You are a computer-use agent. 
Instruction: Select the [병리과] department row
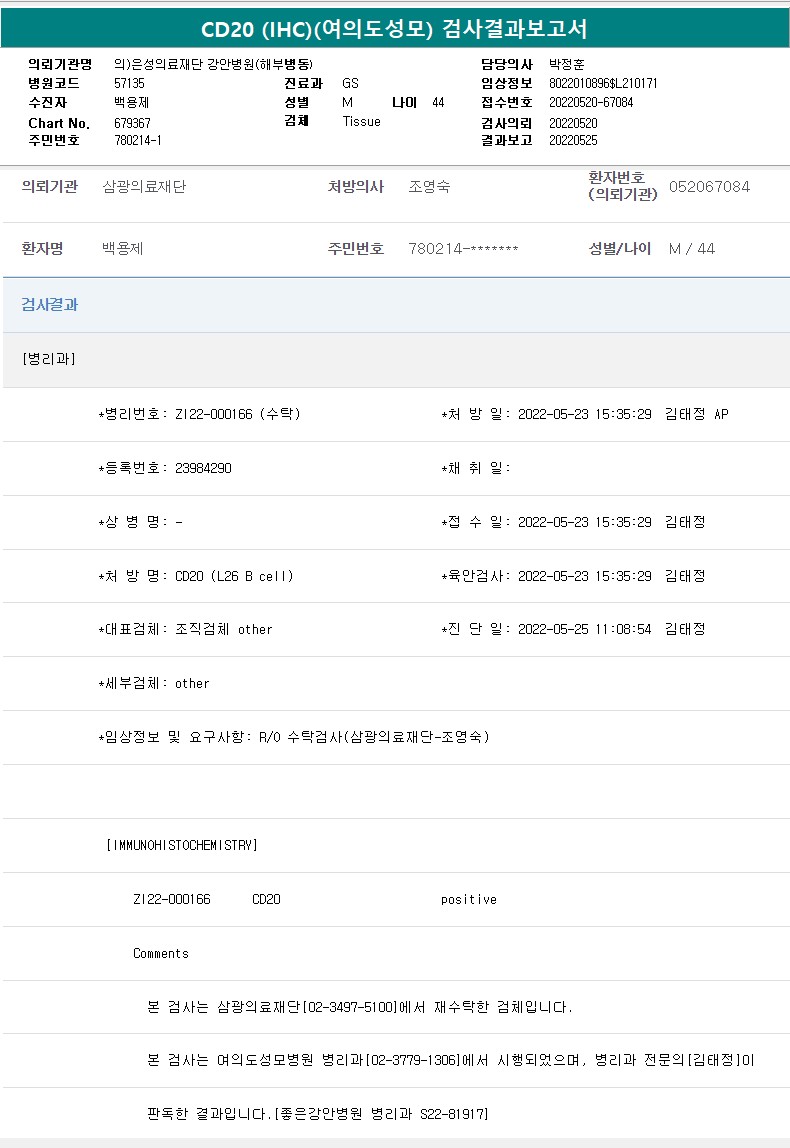point(49,359)
